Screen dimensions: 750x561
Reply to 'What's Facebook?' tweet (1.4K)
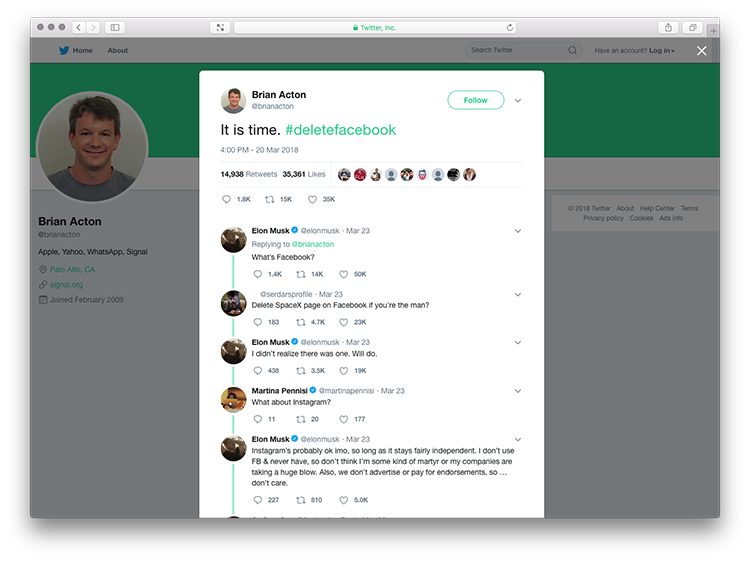tap(267, 274)
